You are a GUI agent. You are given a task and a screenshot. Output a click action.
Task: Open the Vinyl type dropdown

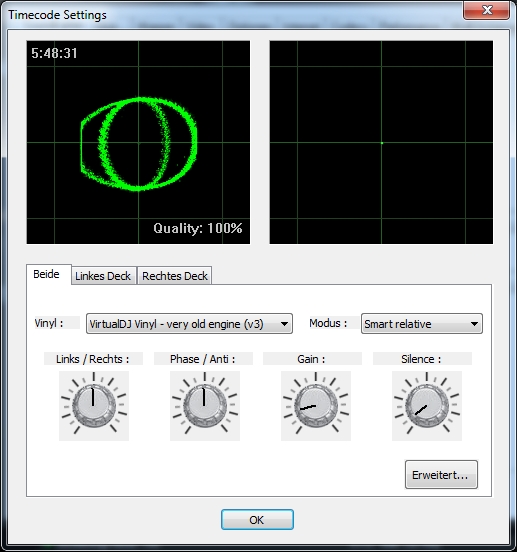189,324
